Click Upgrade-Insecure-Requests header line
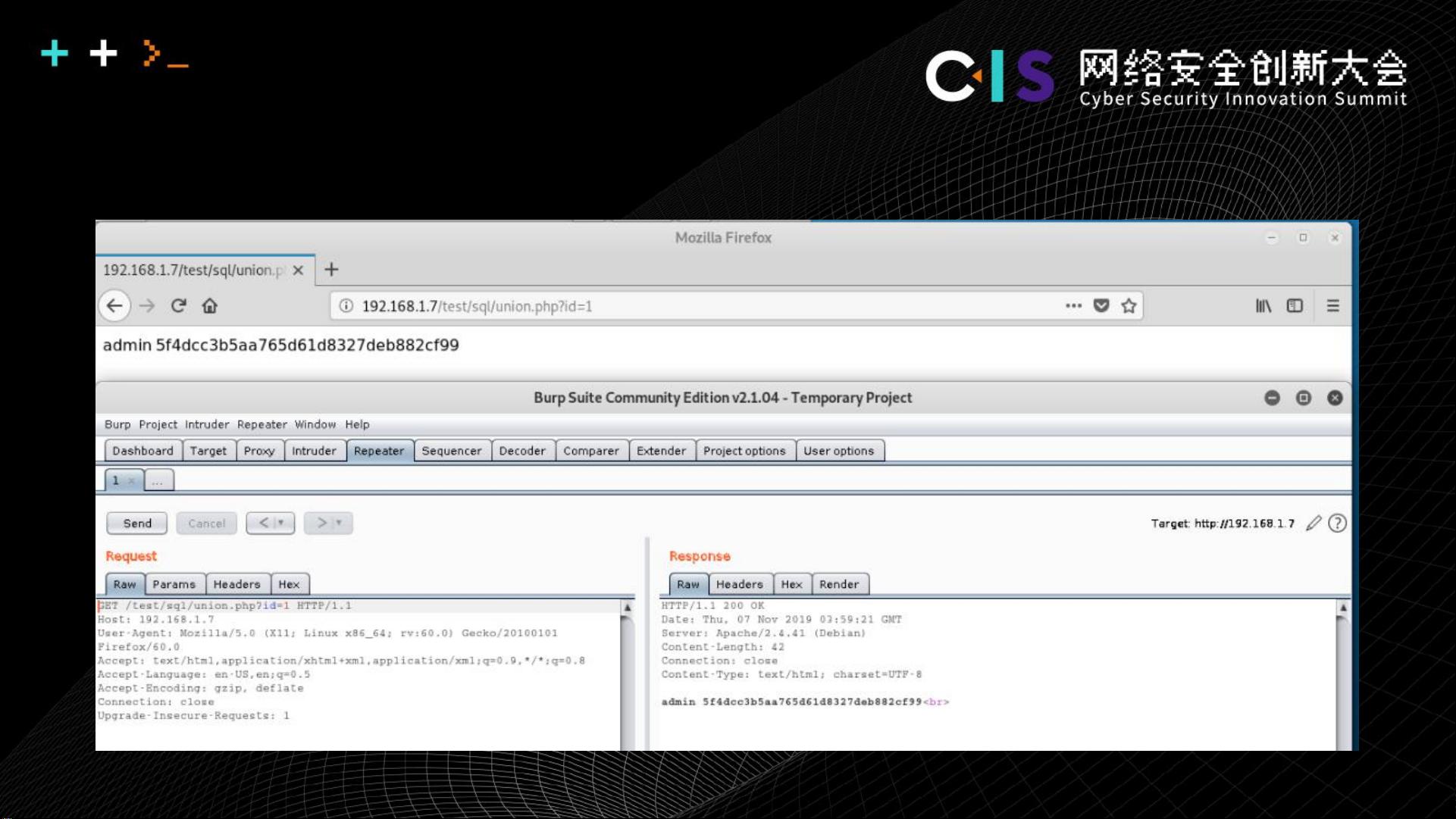This screenshot has height=819, width=1456. pyautogui.click(x=193, y=716)
